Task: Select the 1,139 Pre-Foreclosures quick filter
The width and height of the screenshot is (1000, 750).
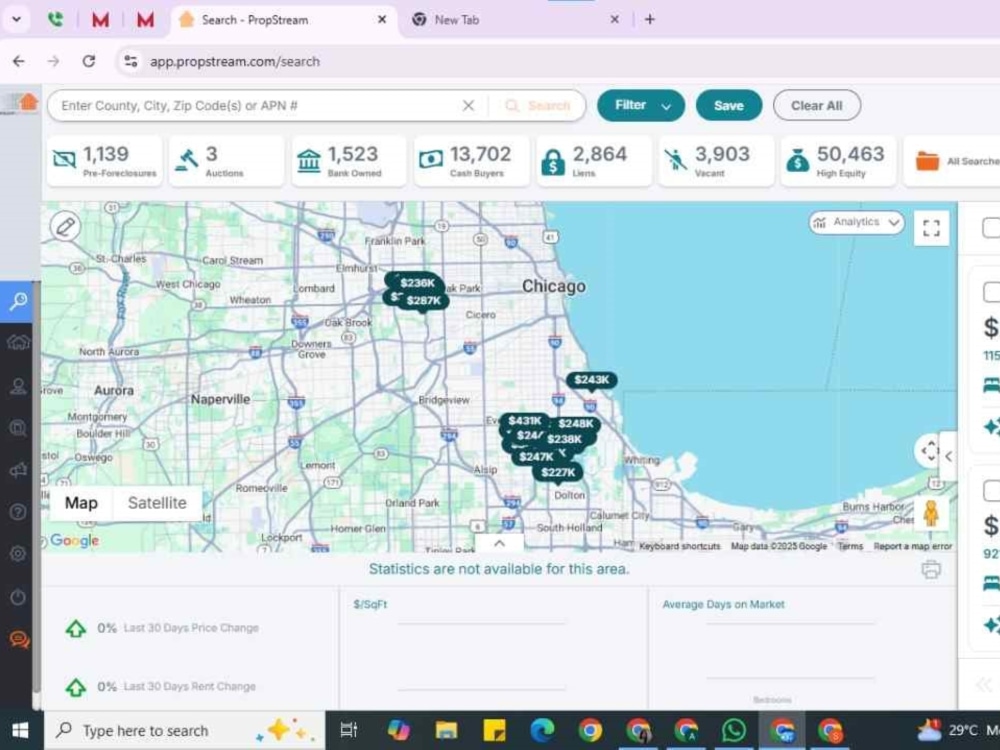Action: [x=105, y=161]
